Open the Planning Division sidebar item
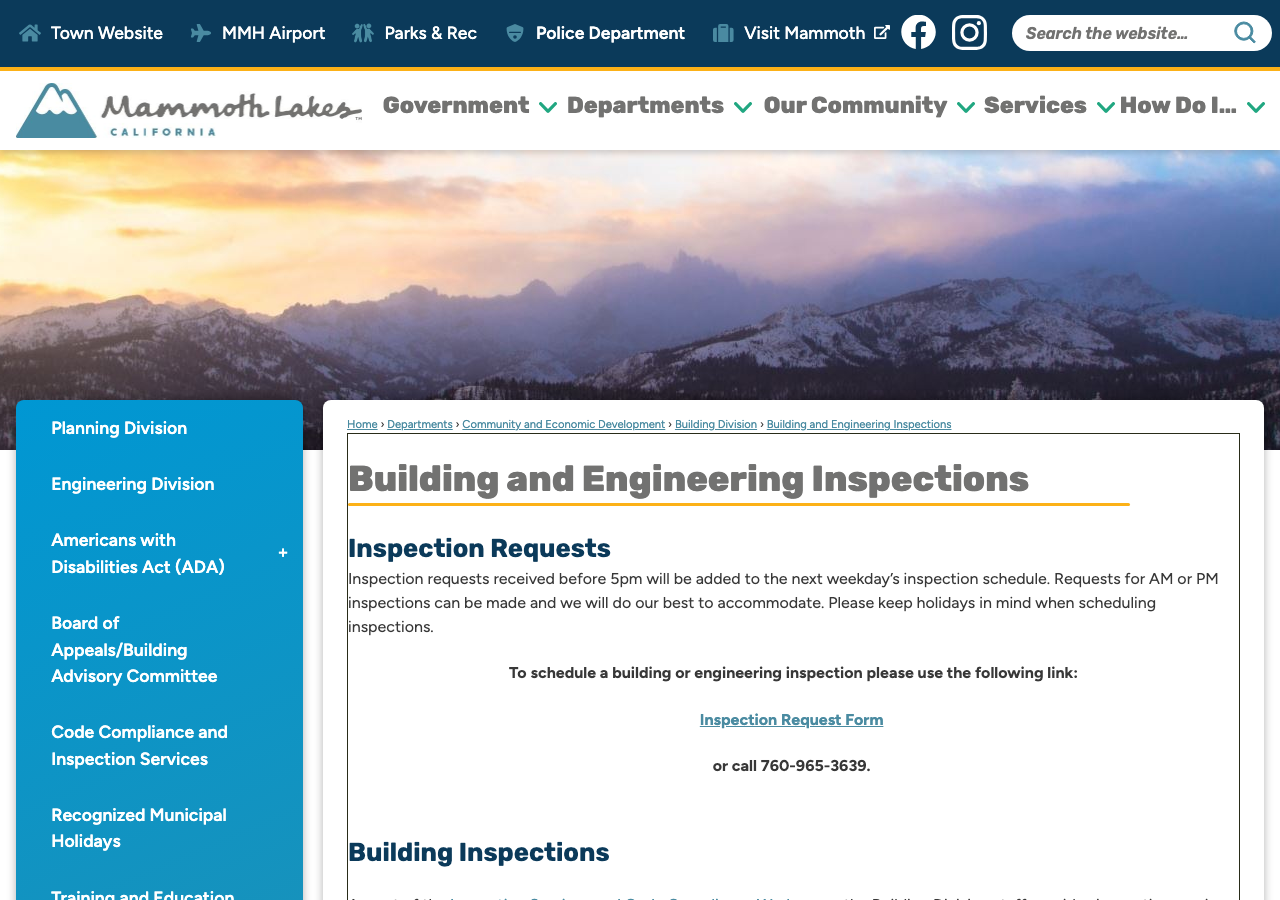Image resolution: width=1280 pixels, height=900 pixels. [119, 428]
